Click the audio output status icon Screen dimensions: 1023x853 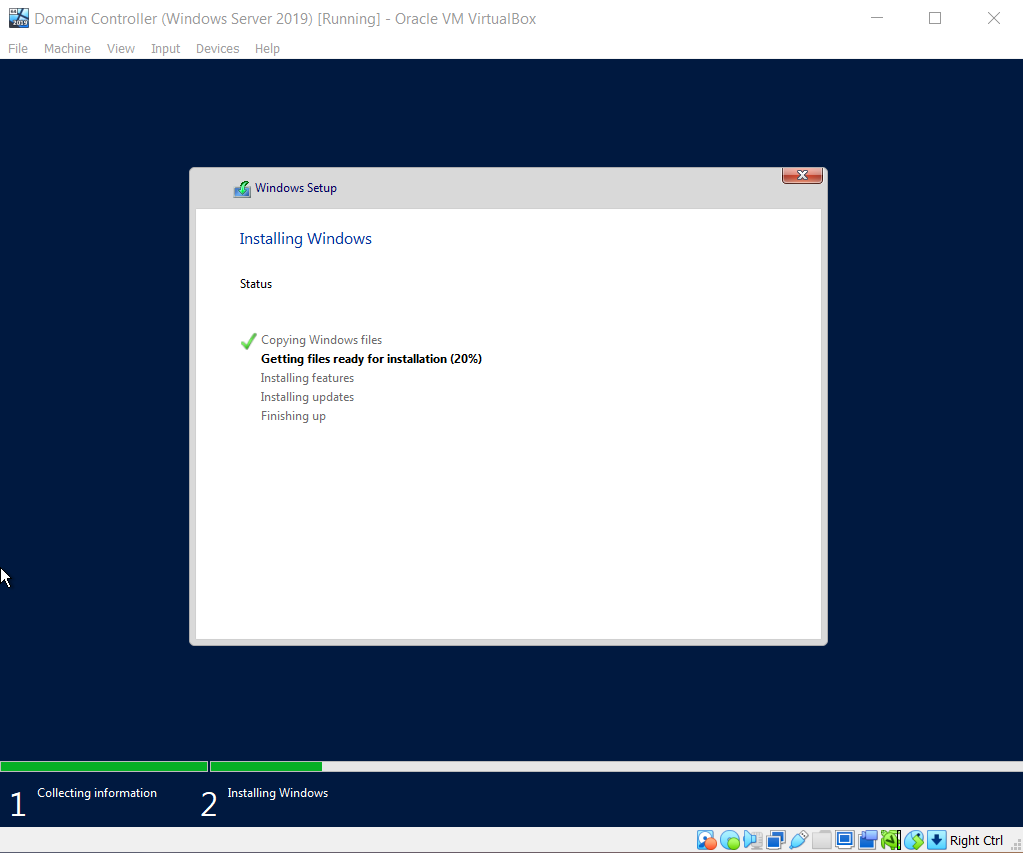click(x=753, y=840)
